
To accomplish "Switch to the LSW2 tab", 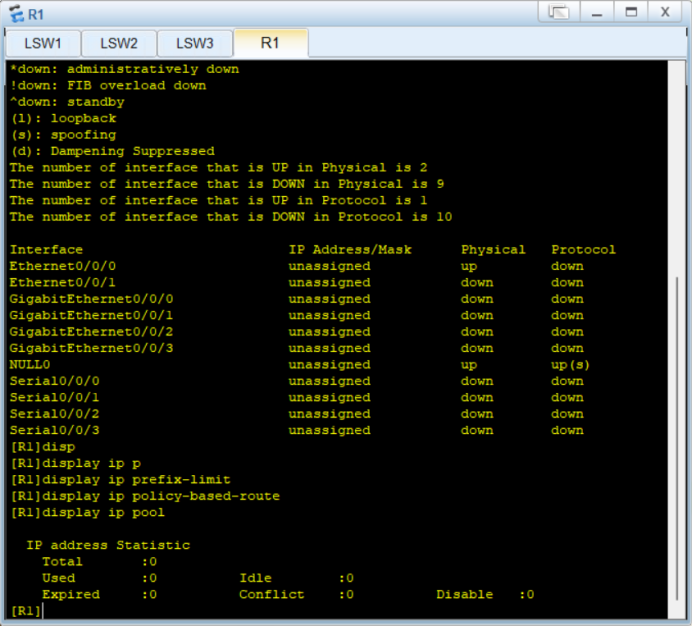I will (x=119, y=43).
